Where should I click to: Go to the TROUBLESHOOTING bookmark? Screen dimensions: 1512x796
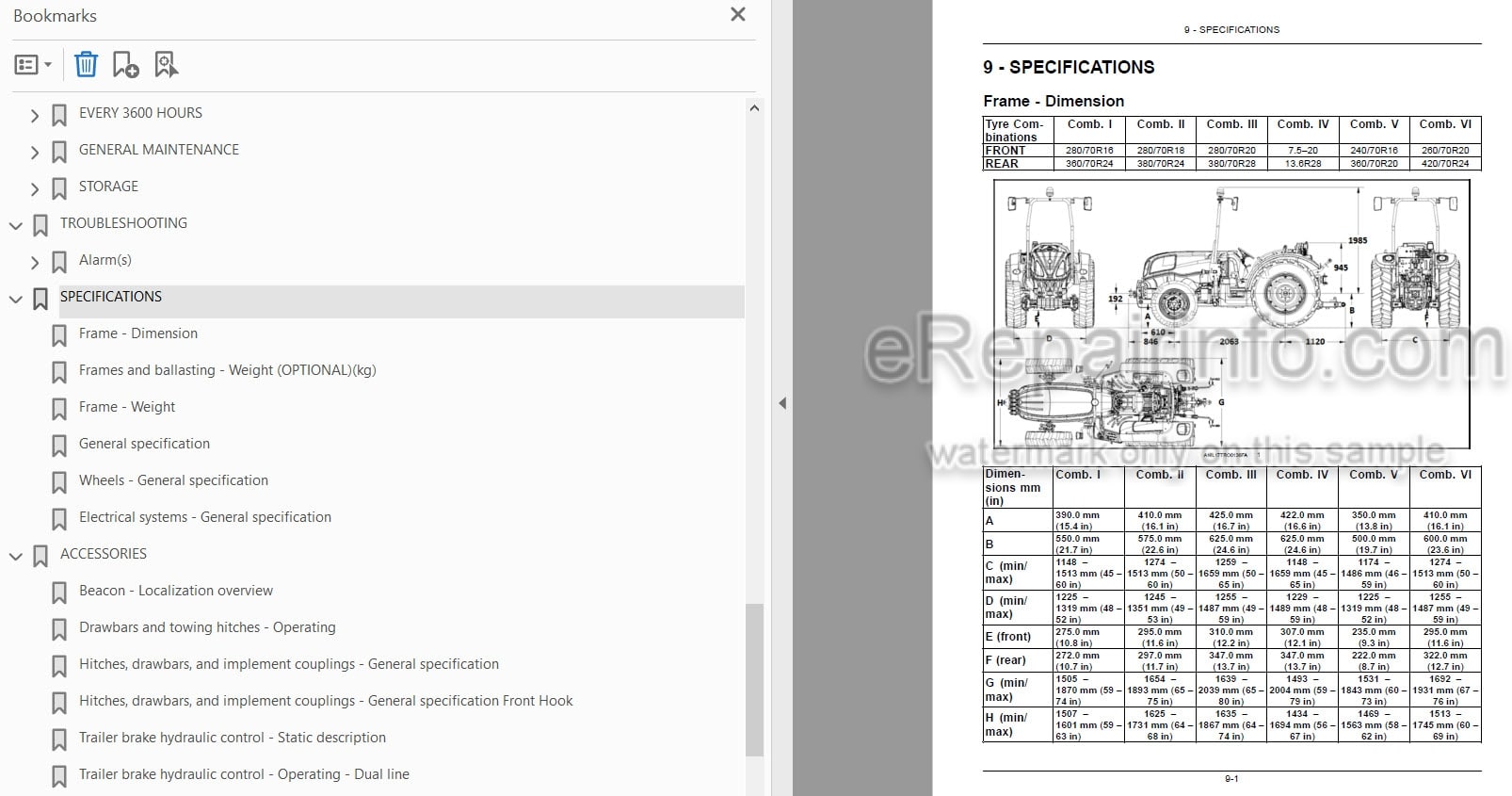coord(123,223)
